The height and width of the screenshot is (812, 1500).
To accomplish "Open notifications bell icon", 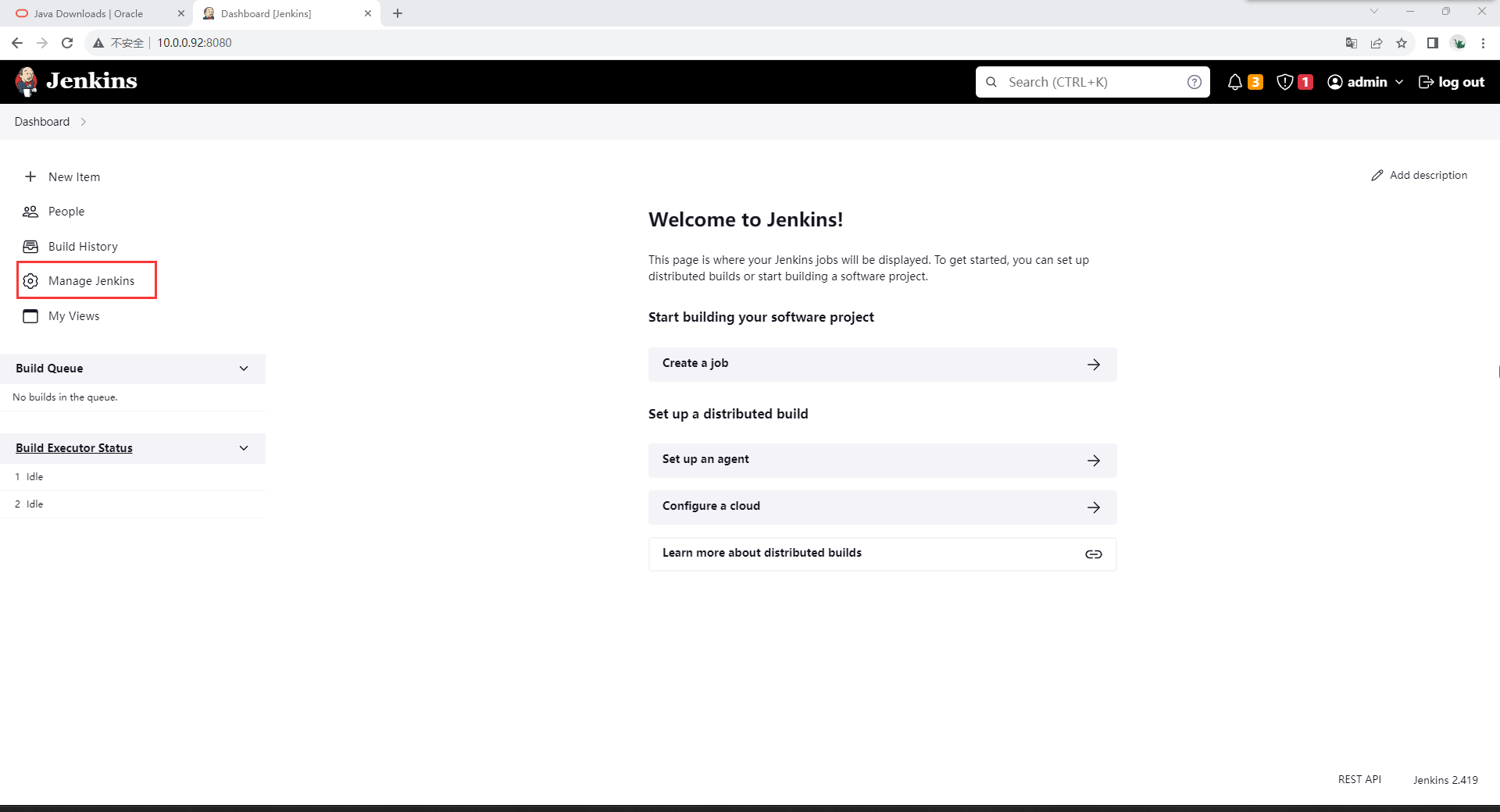I will tap(1235, 82).
